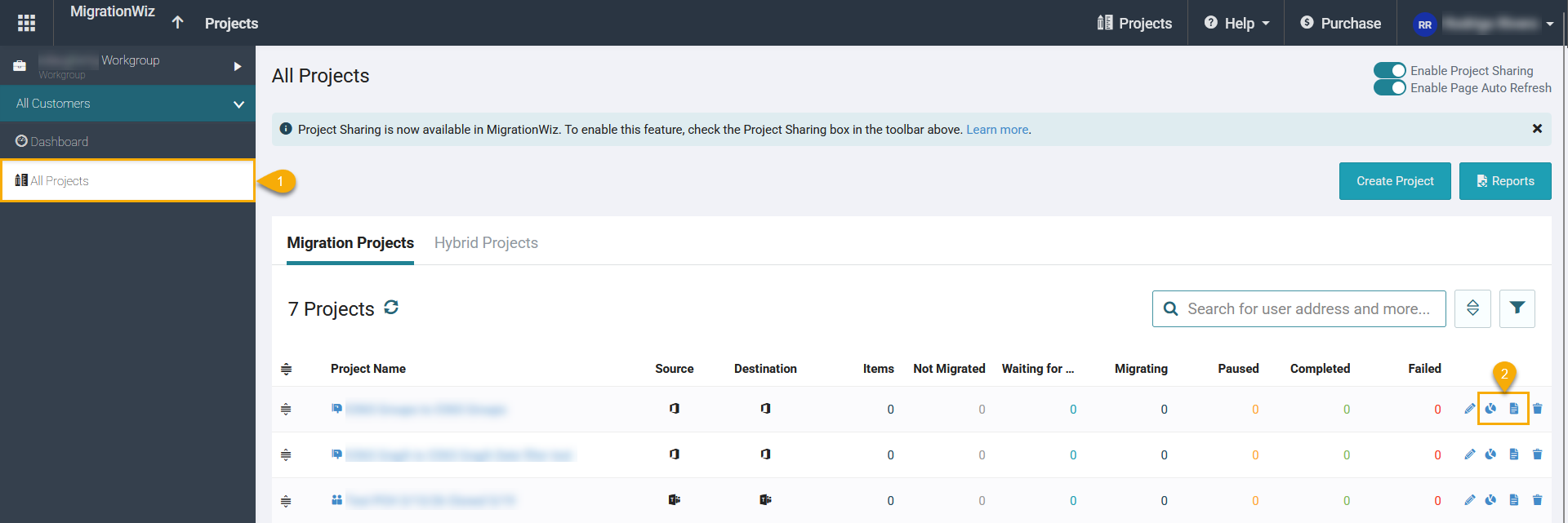Switch to the Hybrid Projects tab

(486, 243)
